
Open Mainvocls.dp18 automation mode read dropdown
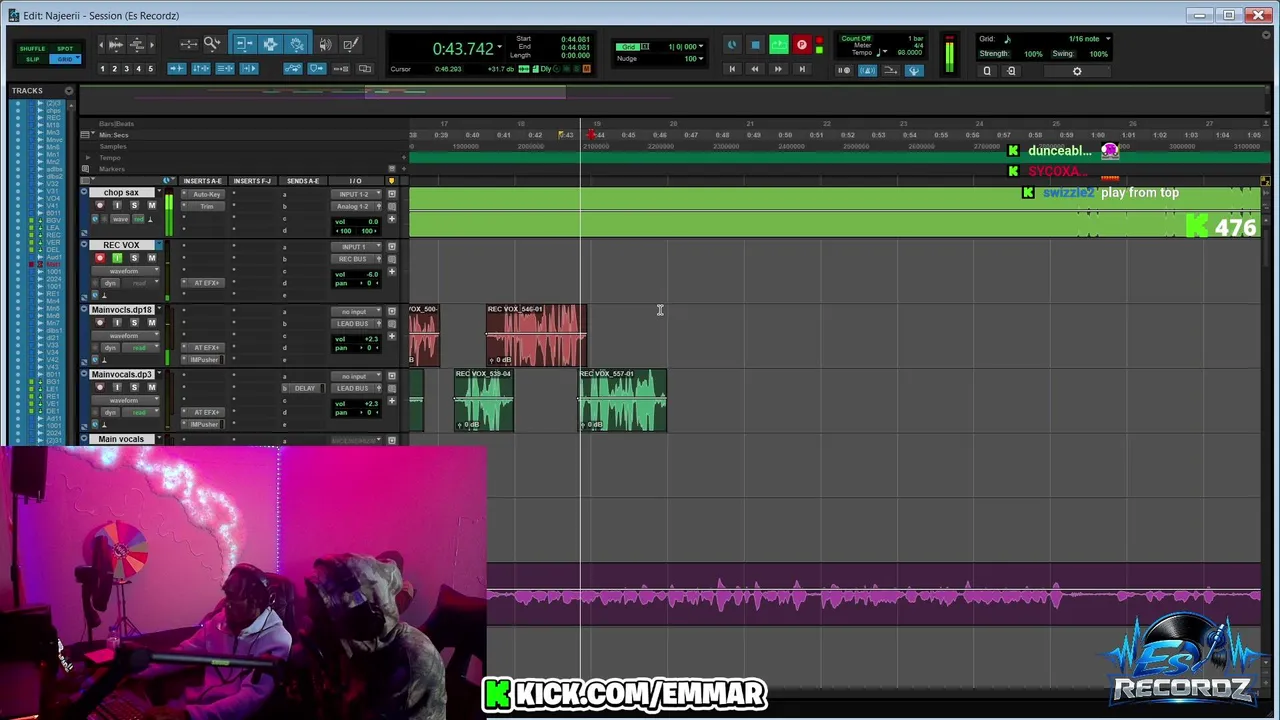pos(141,348)
